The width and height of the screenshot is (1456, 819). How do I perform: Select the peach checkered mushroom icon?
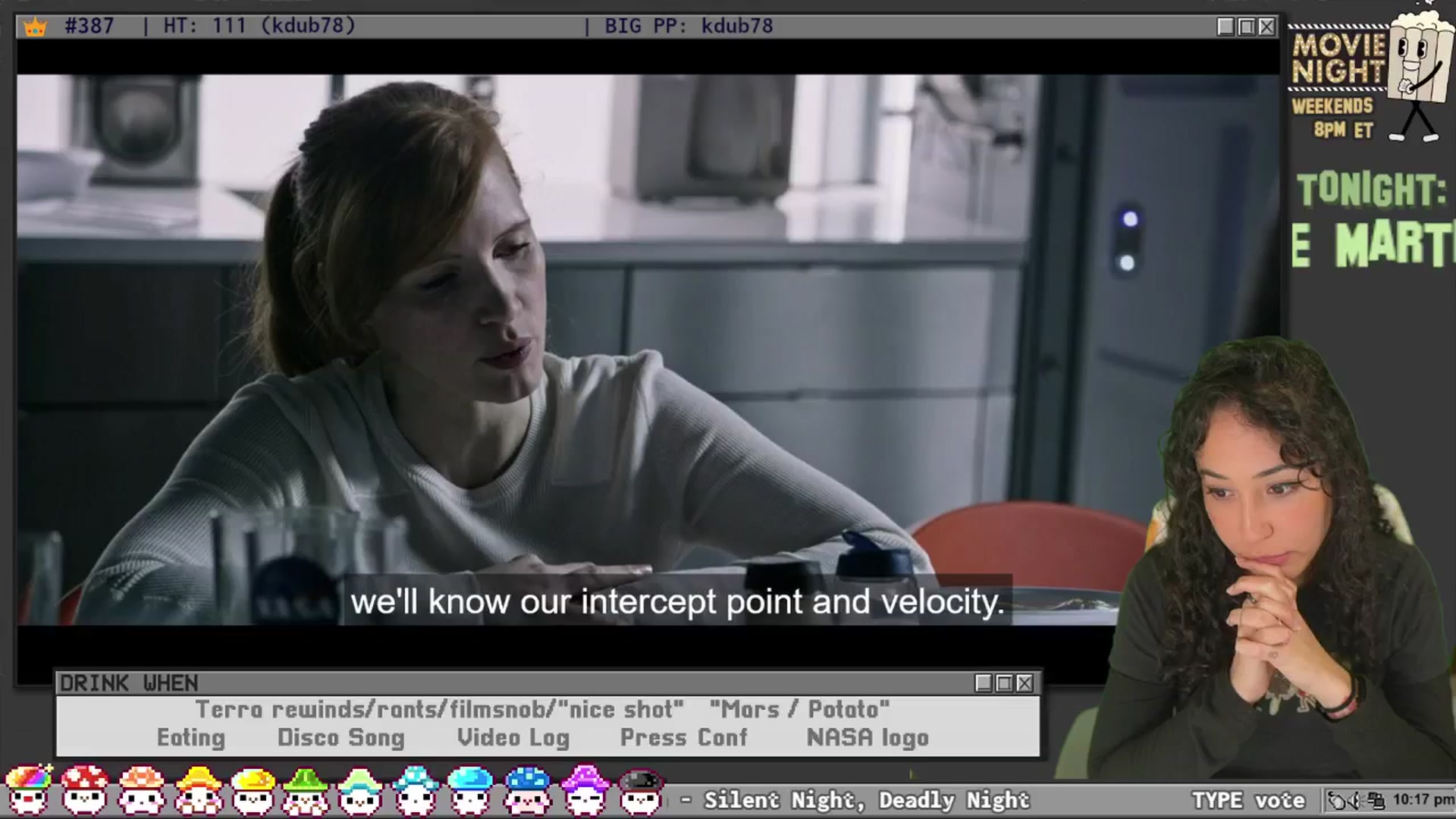point(141,790)
